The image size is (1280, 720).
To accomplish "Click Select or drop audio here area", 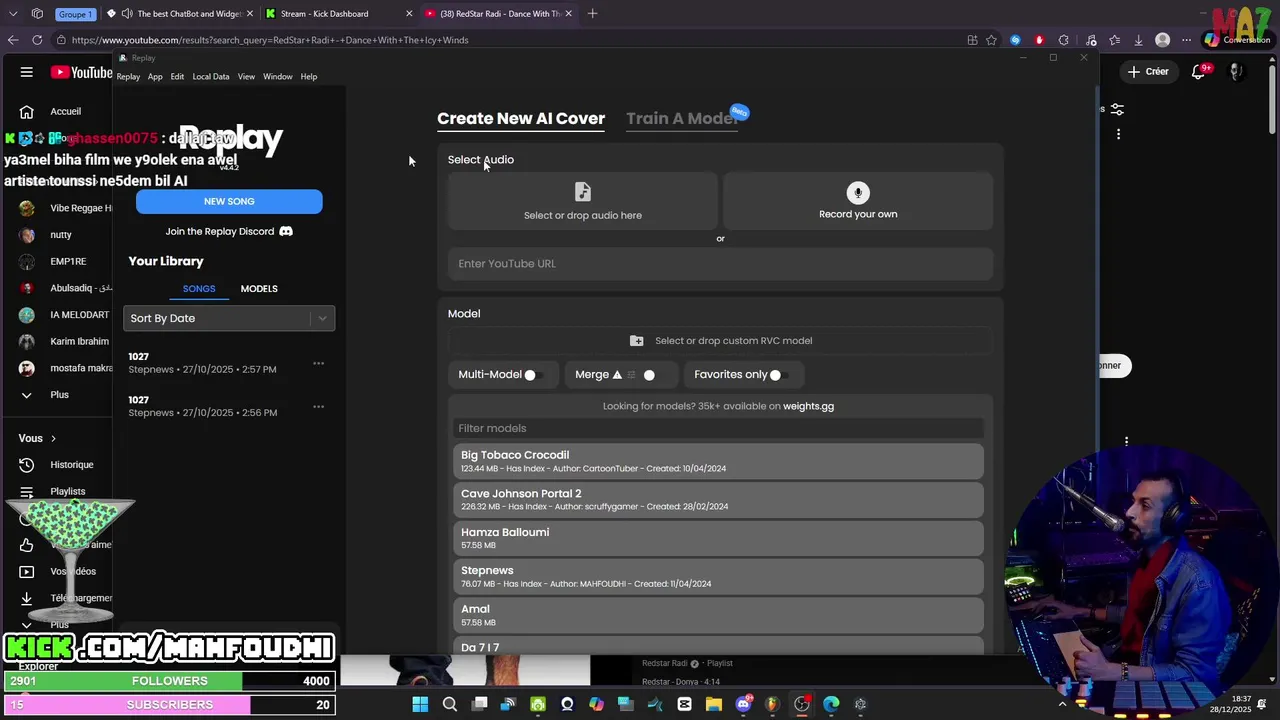I will (583, 201).
